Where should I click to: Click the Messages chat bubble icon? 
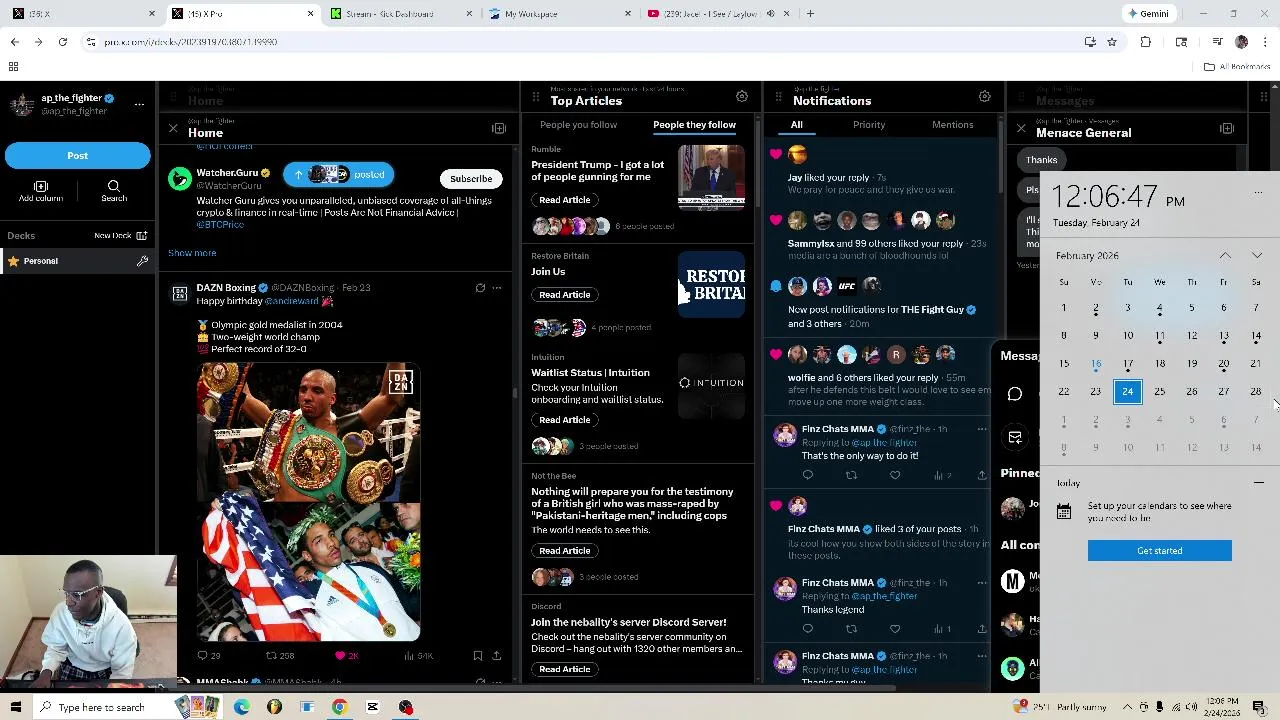click(x=1015, y=394)
